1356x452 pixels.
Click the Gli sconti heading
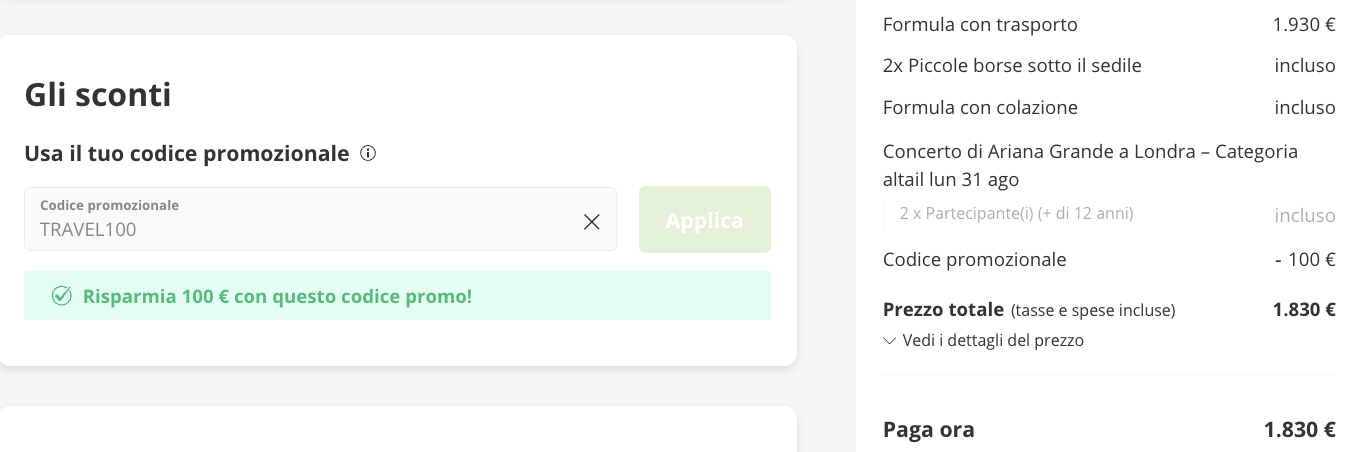[x=98, y=95]
